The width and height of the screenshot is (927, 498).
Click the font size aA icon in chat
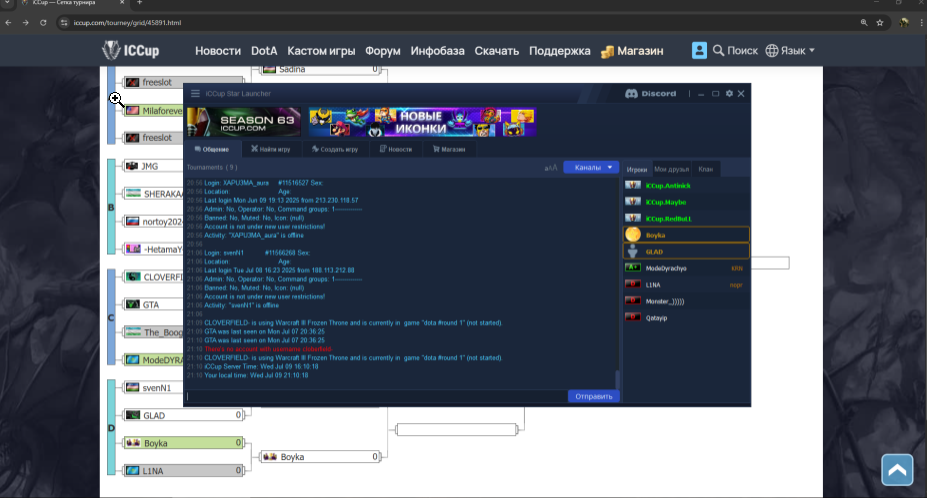tap(550, 168)
